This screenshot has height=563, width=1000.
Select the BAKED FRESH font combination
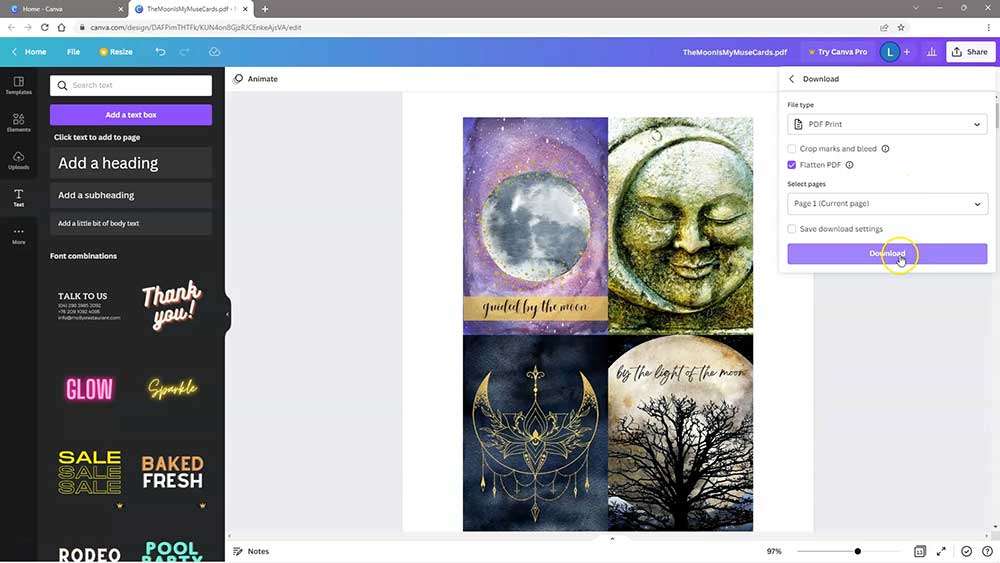click(172, 472)
